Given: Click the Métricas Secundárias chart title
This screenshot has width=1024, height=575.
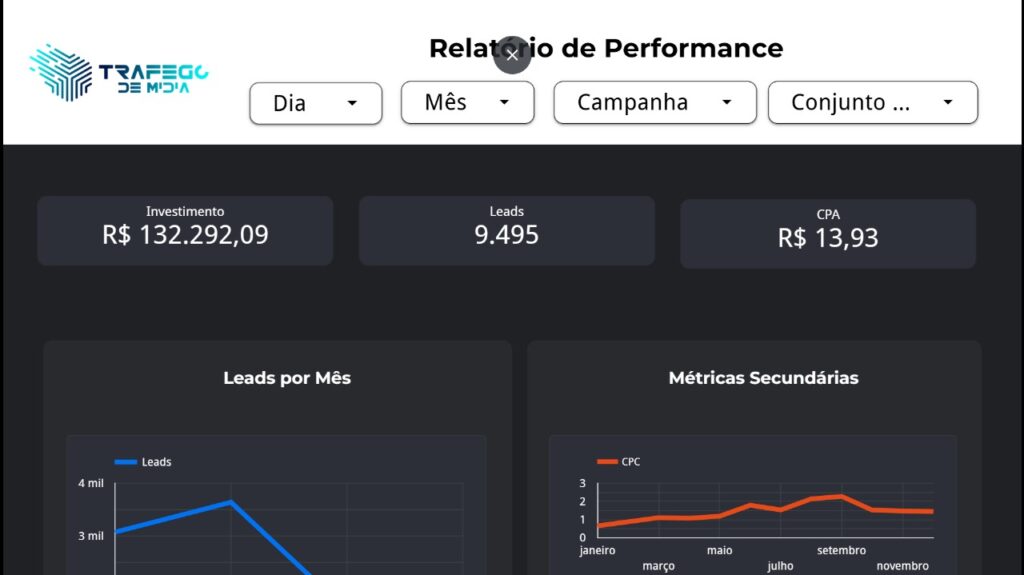Looking at the screenshot, I should coord(763,378).
